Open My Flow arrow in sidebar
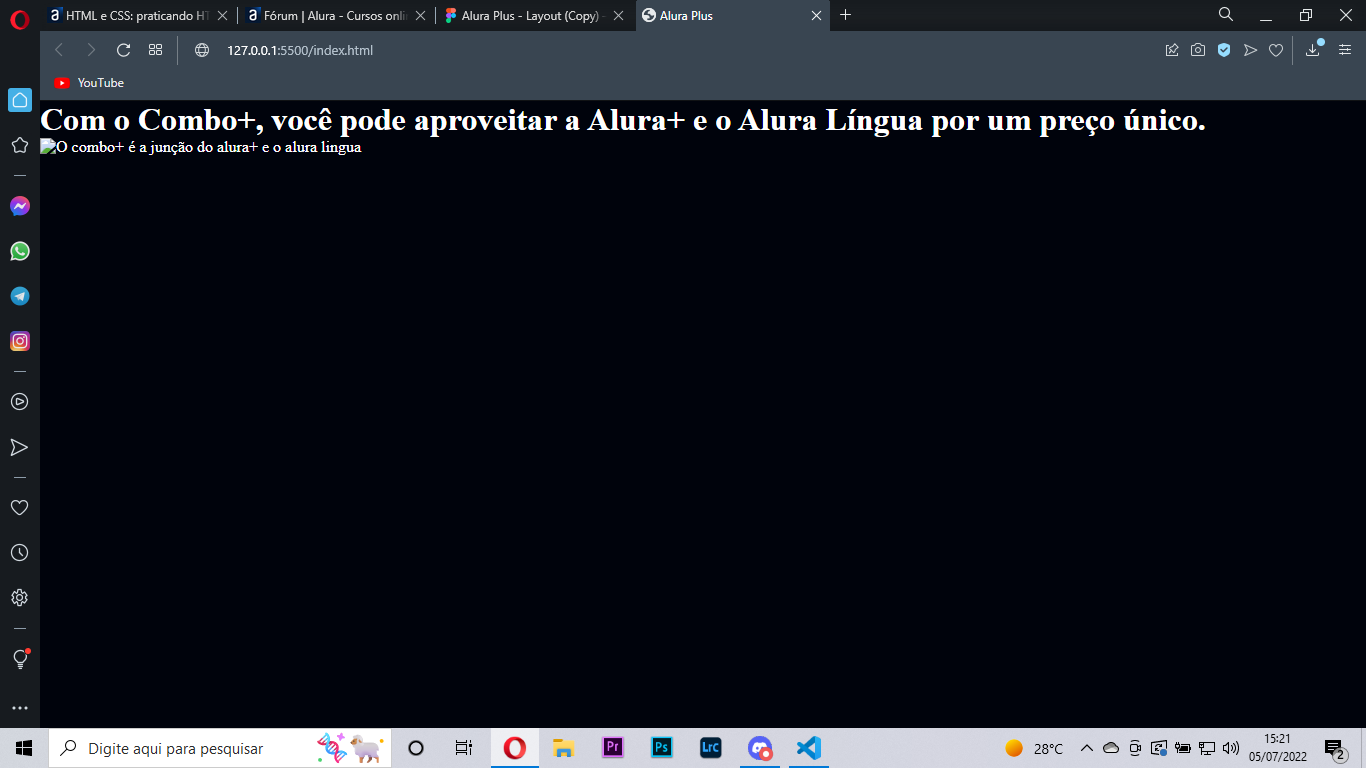1366x768 pixels. coord(19,447)
